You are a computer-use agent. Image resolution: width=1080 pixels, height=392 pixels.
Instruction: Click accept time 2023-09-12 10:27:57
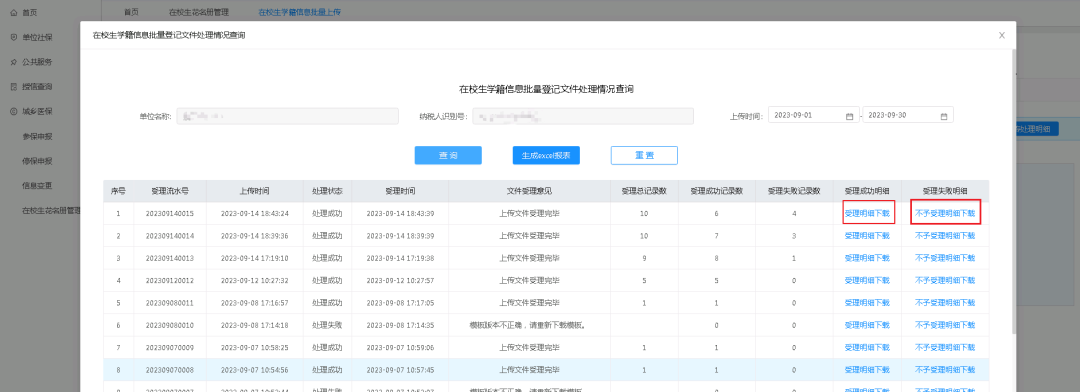(399, 280)
